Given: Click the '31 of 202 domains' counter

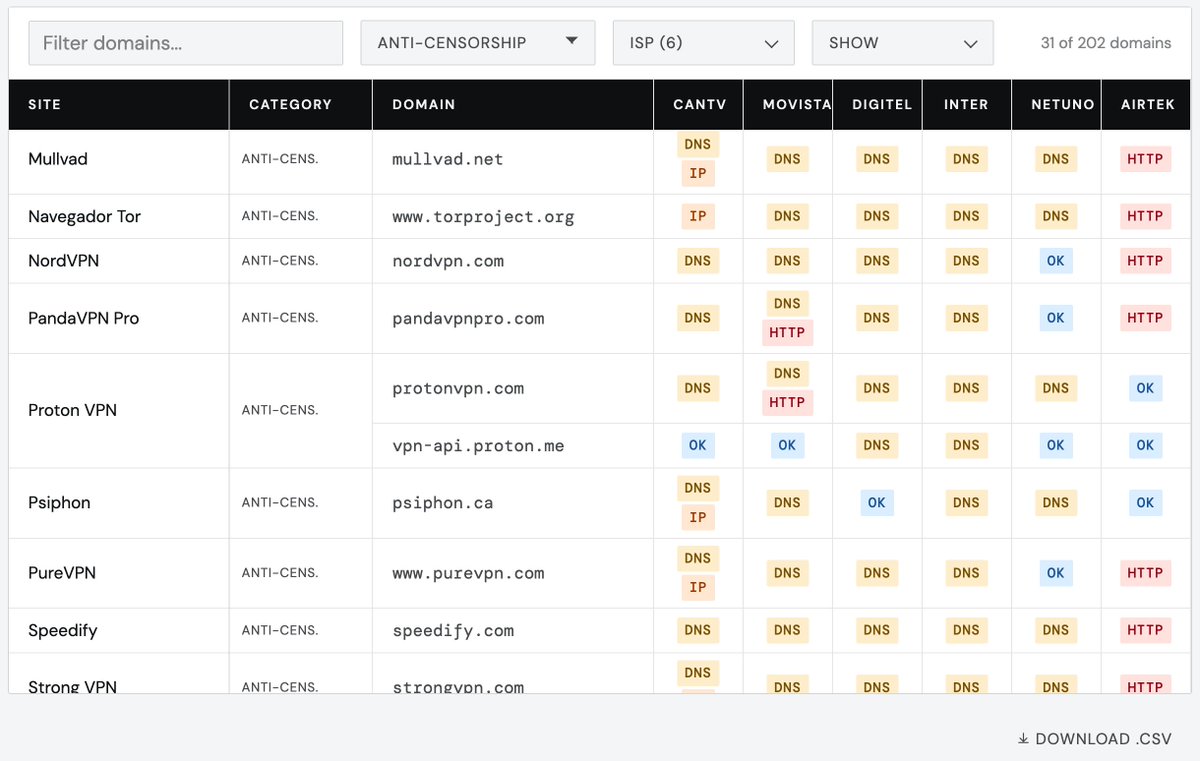Looking at the screenshot, I should coord(1106,43).
